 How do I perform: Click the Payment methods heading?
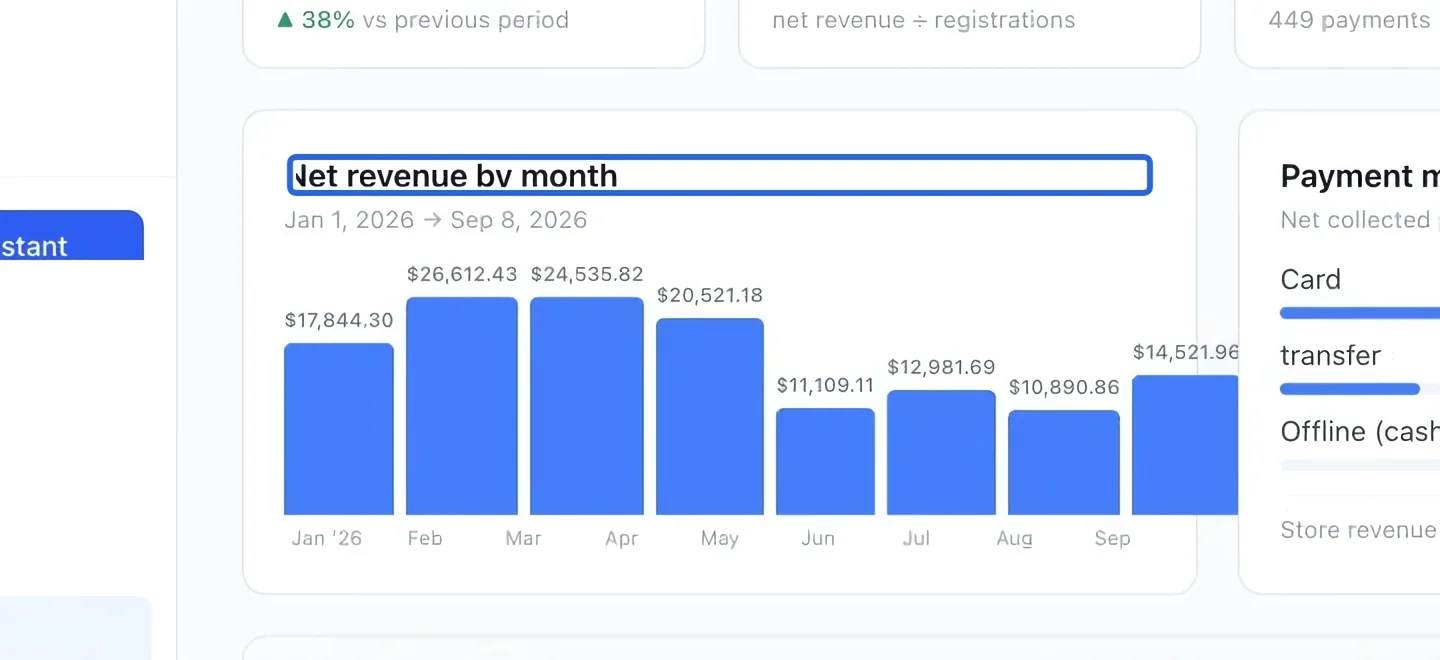coord(1360,176)
